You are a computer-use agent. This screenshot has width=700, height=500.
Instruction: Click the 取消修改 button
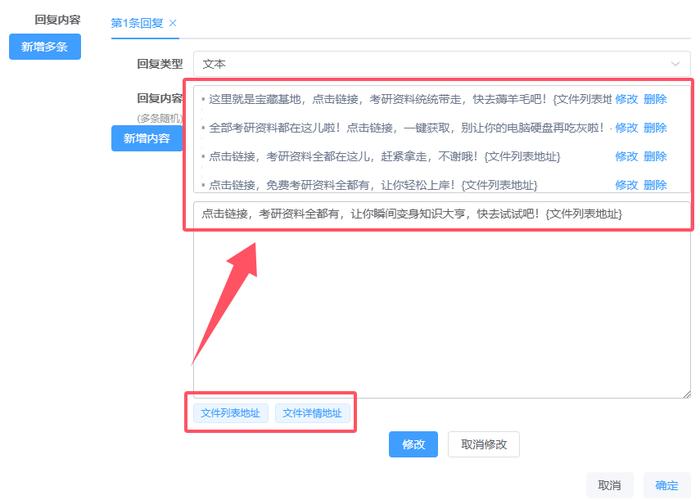[x=484, y=444]
